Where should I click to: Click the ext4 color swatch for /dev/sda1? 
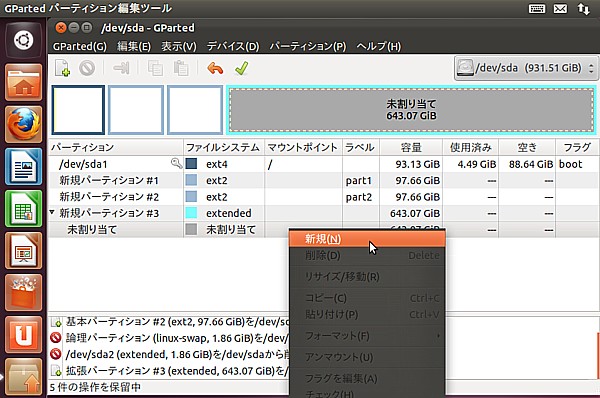tap(191, 164)
